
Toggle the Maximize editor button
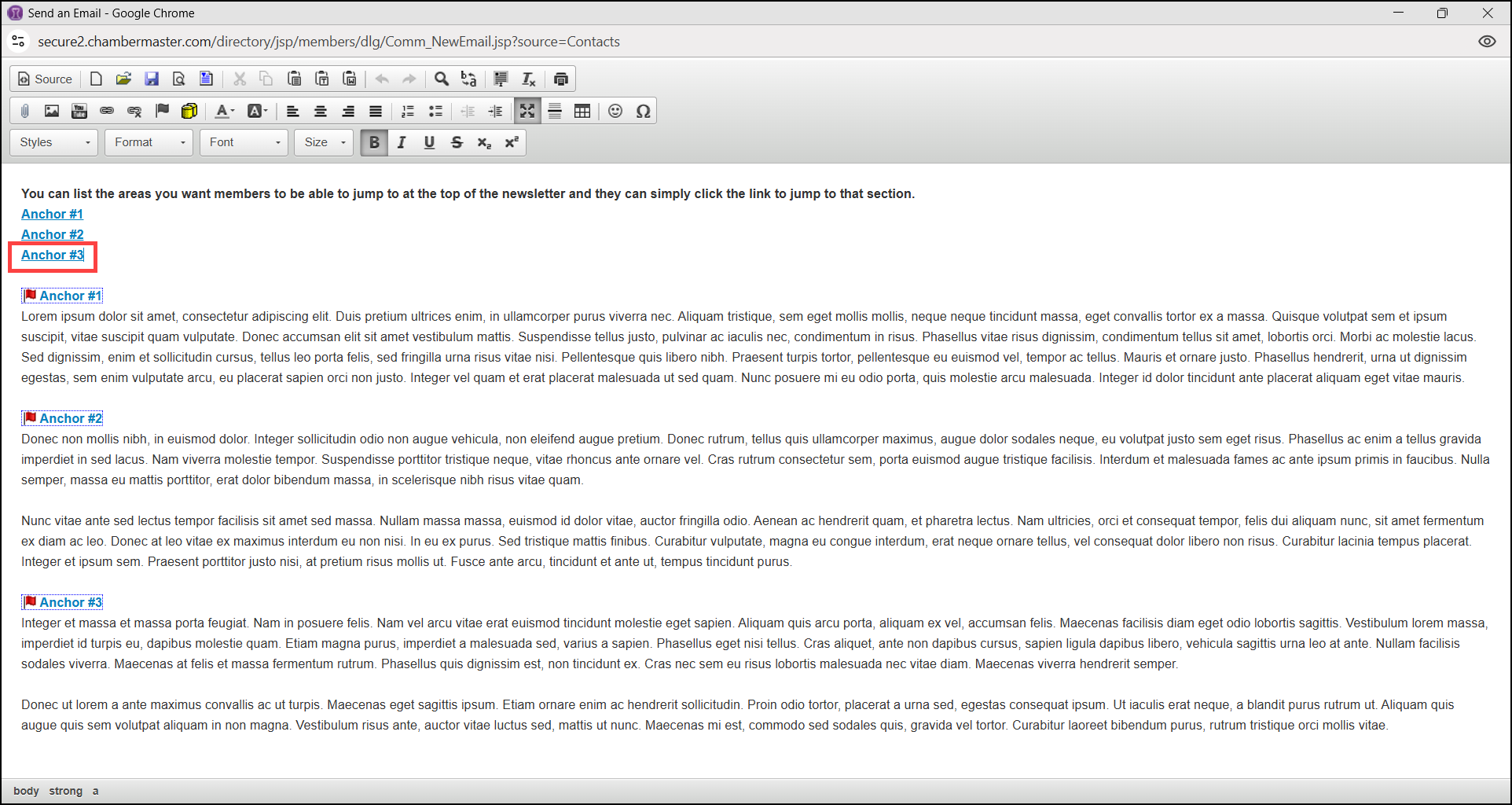pos(527,111)
